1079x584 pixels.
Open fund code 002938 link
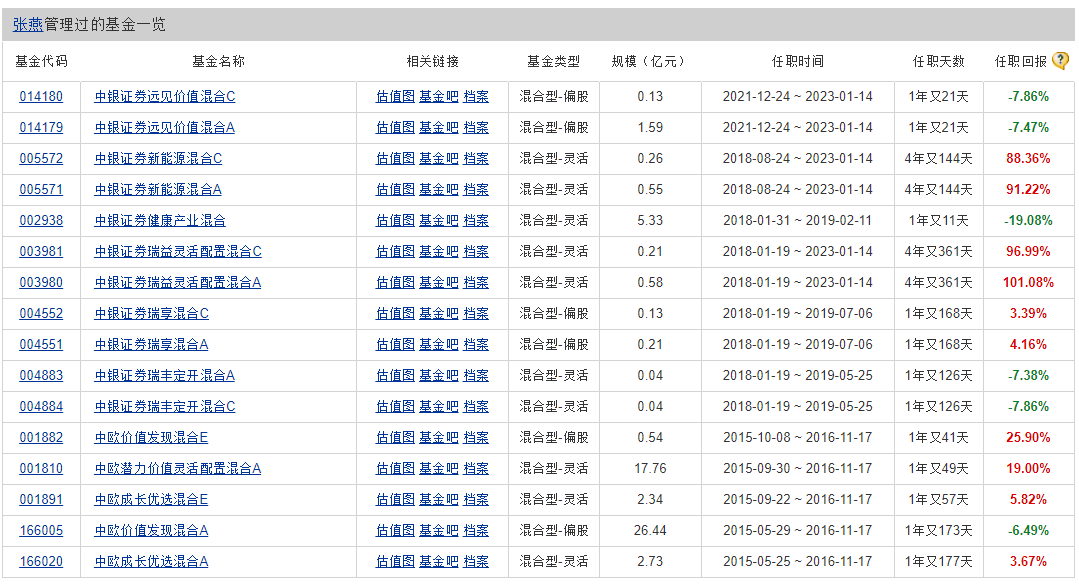[41, 221]
